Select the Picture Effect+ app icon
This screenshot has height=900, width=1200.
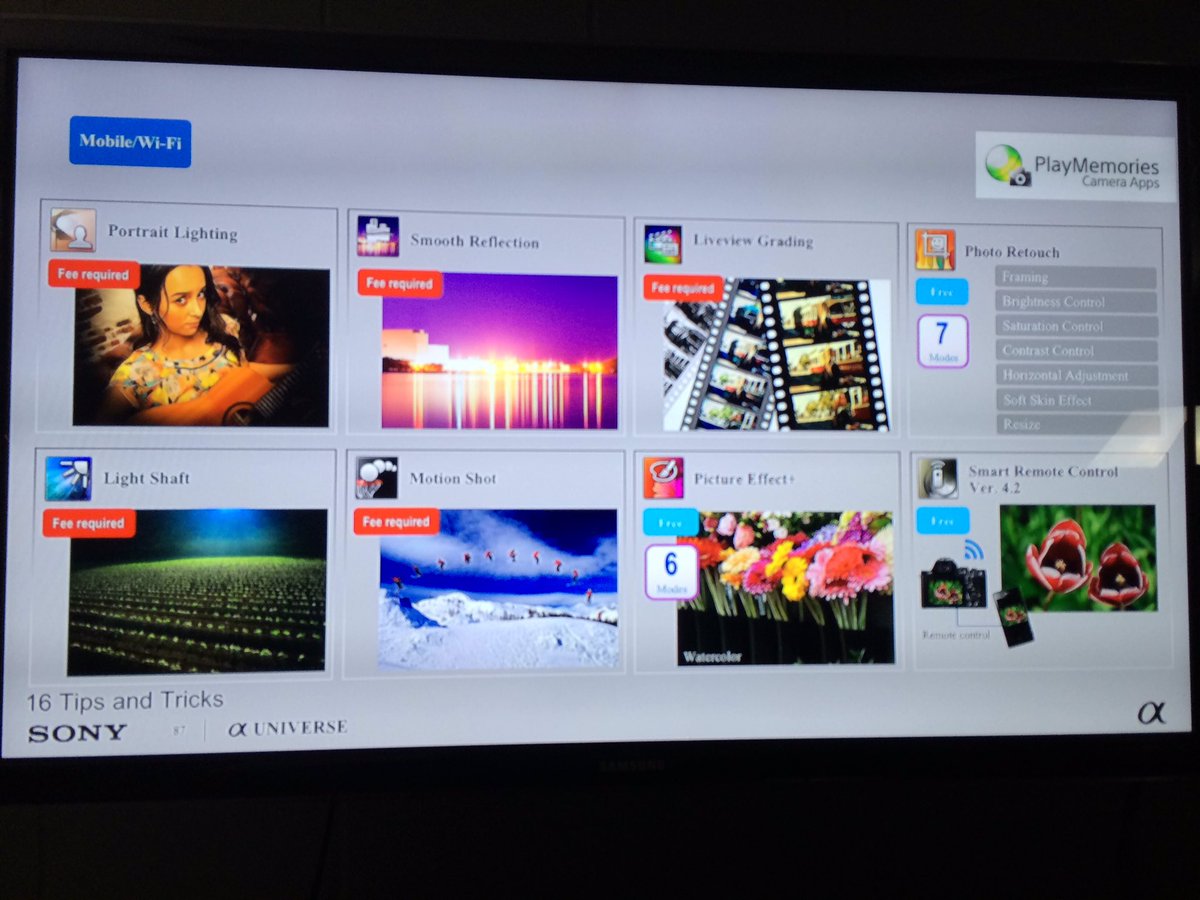pos(663,478)
